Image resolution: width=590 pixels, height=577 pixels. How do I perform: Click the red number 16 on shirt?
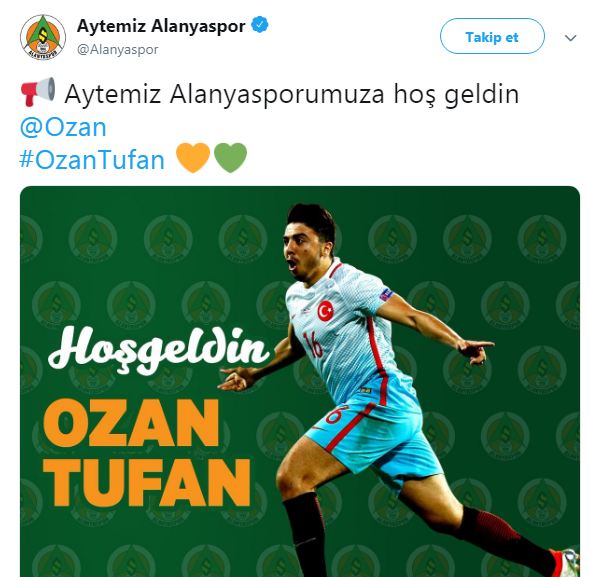313,344
